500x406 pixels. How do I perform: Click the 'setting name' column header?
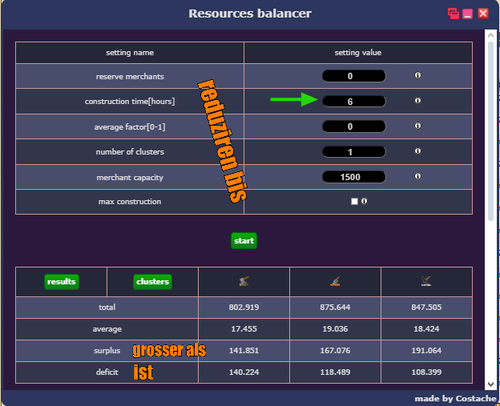pos(130,53)
